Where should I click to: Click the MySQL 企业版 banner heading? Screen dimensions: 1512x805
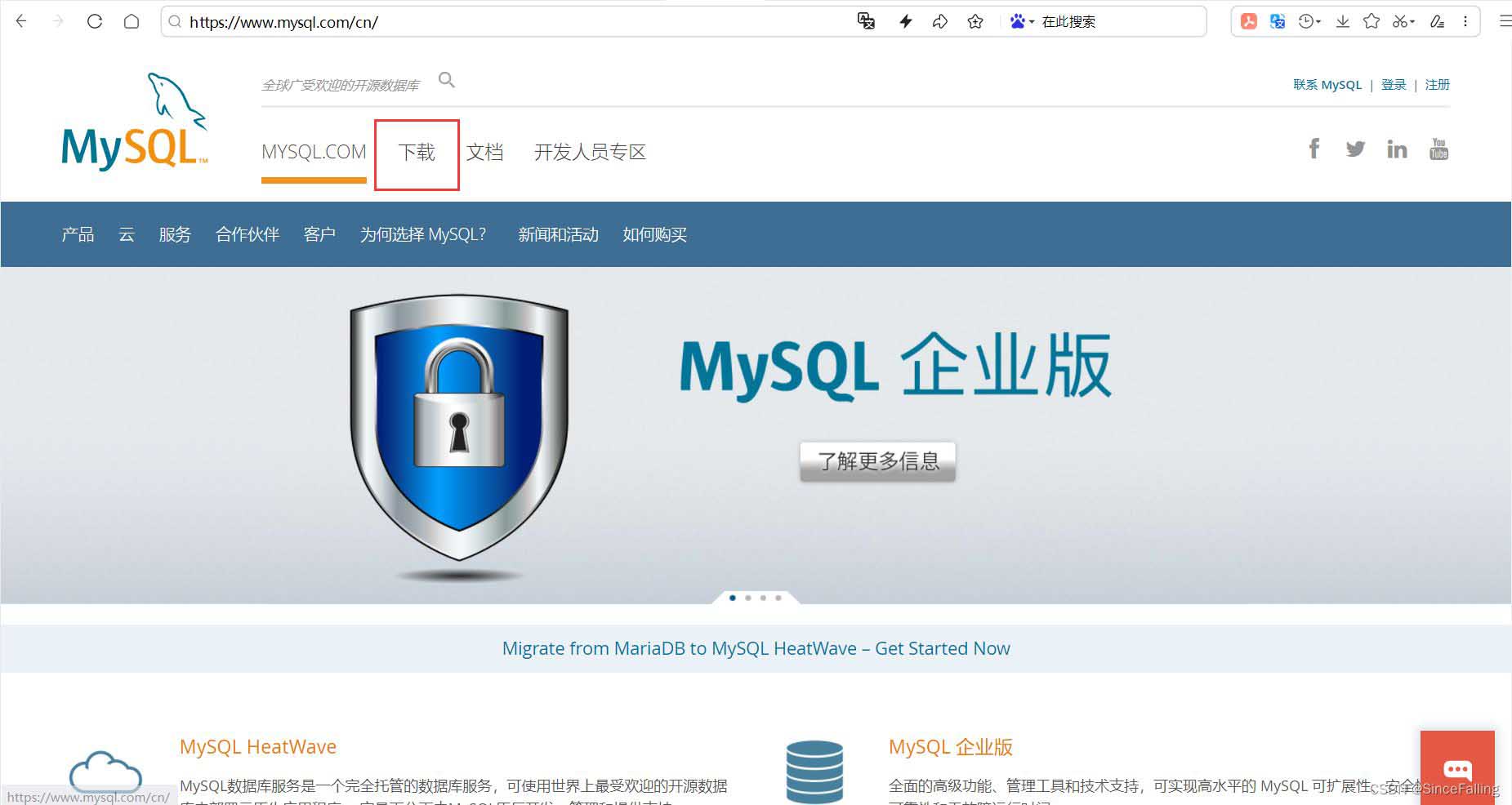(x=896, y=367)
